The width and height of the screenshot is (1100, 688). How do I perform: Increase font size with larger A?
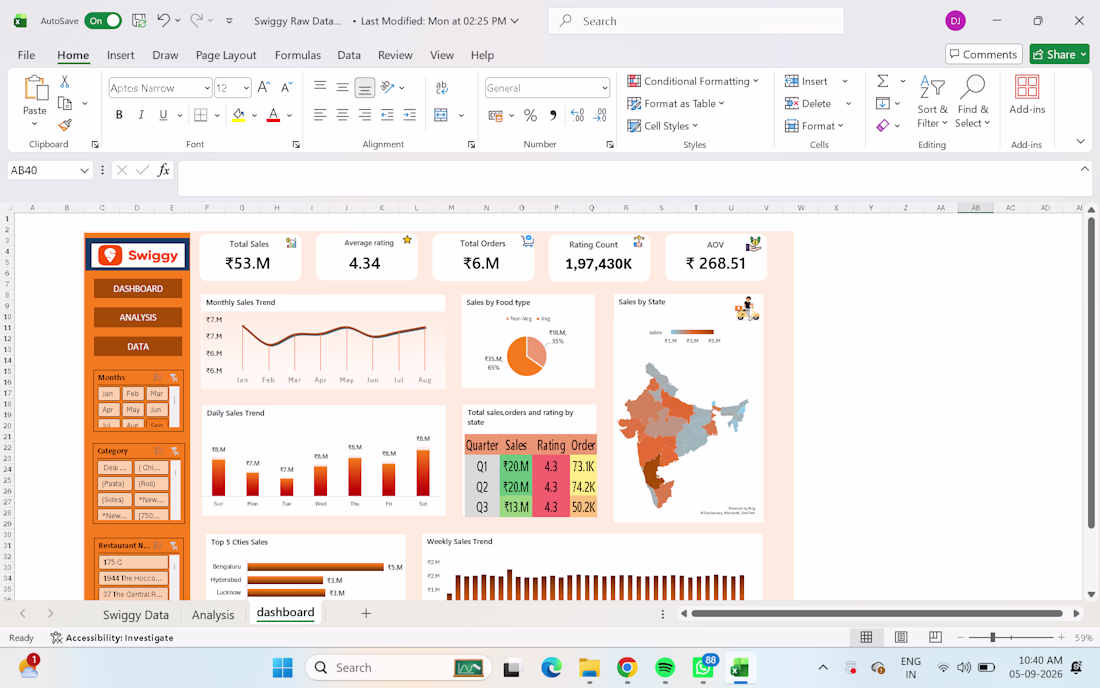tap(264, 88)
